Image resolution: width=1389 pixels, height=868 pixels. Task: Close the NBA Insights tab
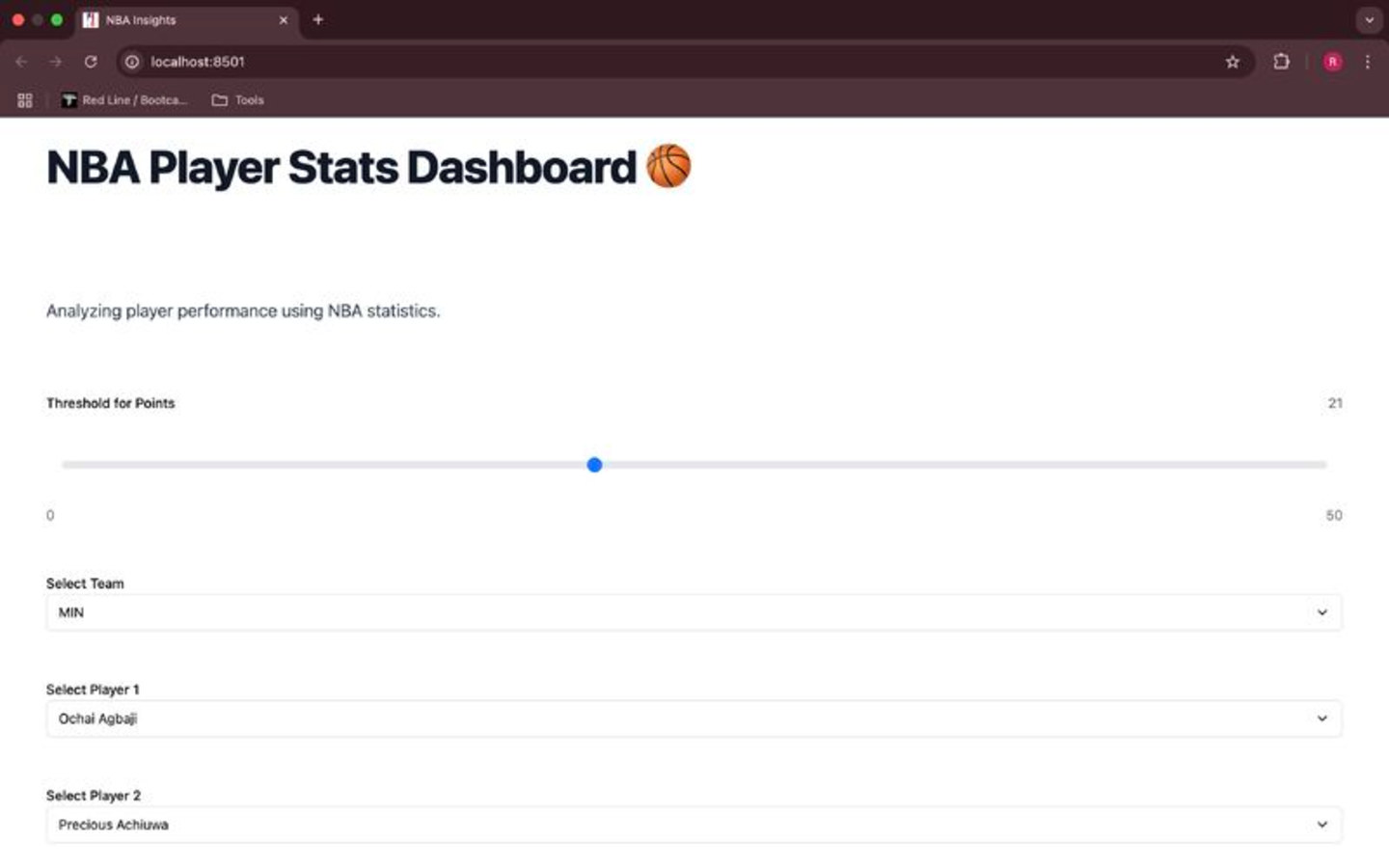point(284,20)
